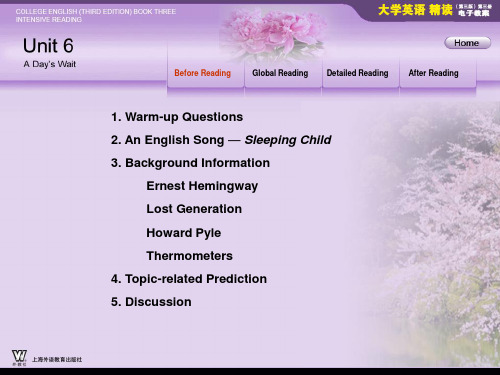Open the Detailed Reading tab
500x375 pixels.
pyautogui.click(x=357, y=73)
